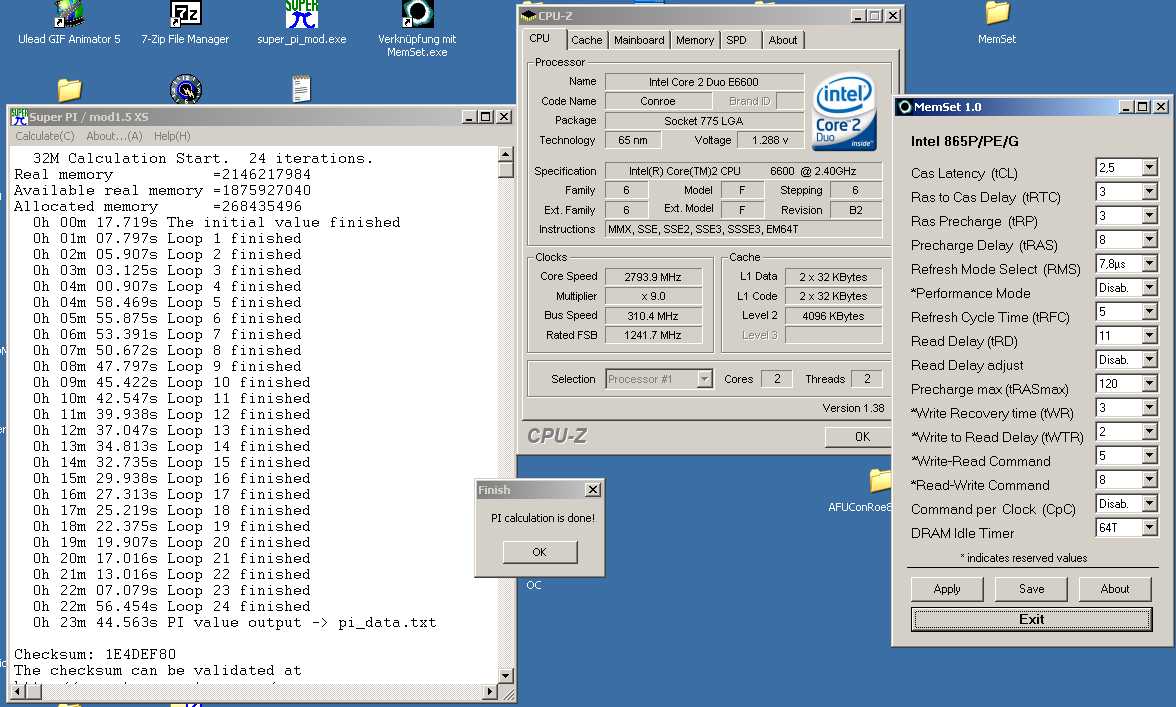1176x707 pixels.
Task: Open the Processor #1 selection dropdown in CPU-Z
Action: point(704,379)
